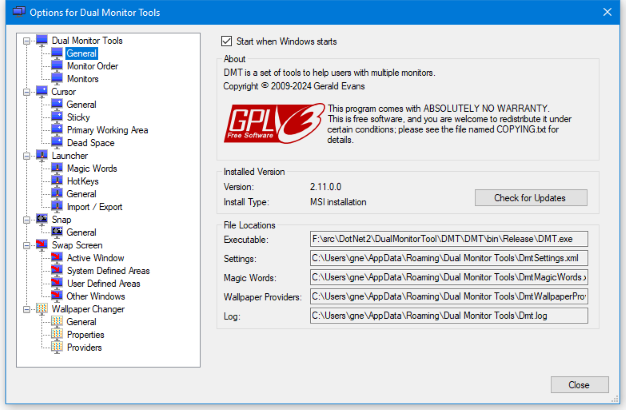626x410 pixels.
Task: Click the Snap category icon
Action: click(x=42, y=219)
